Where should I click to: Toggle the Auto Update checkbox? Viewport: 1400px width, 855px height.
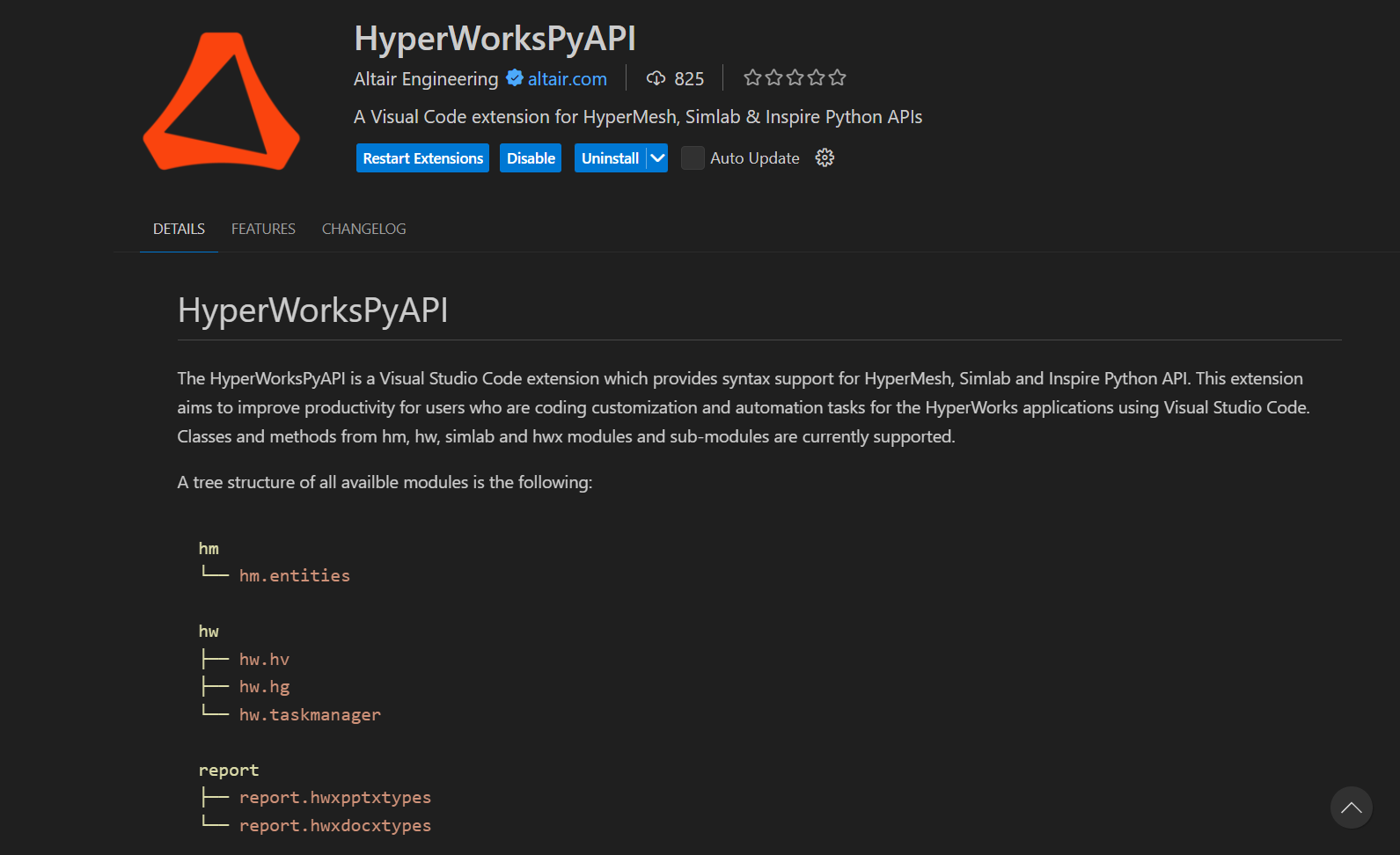coord(693,158)
